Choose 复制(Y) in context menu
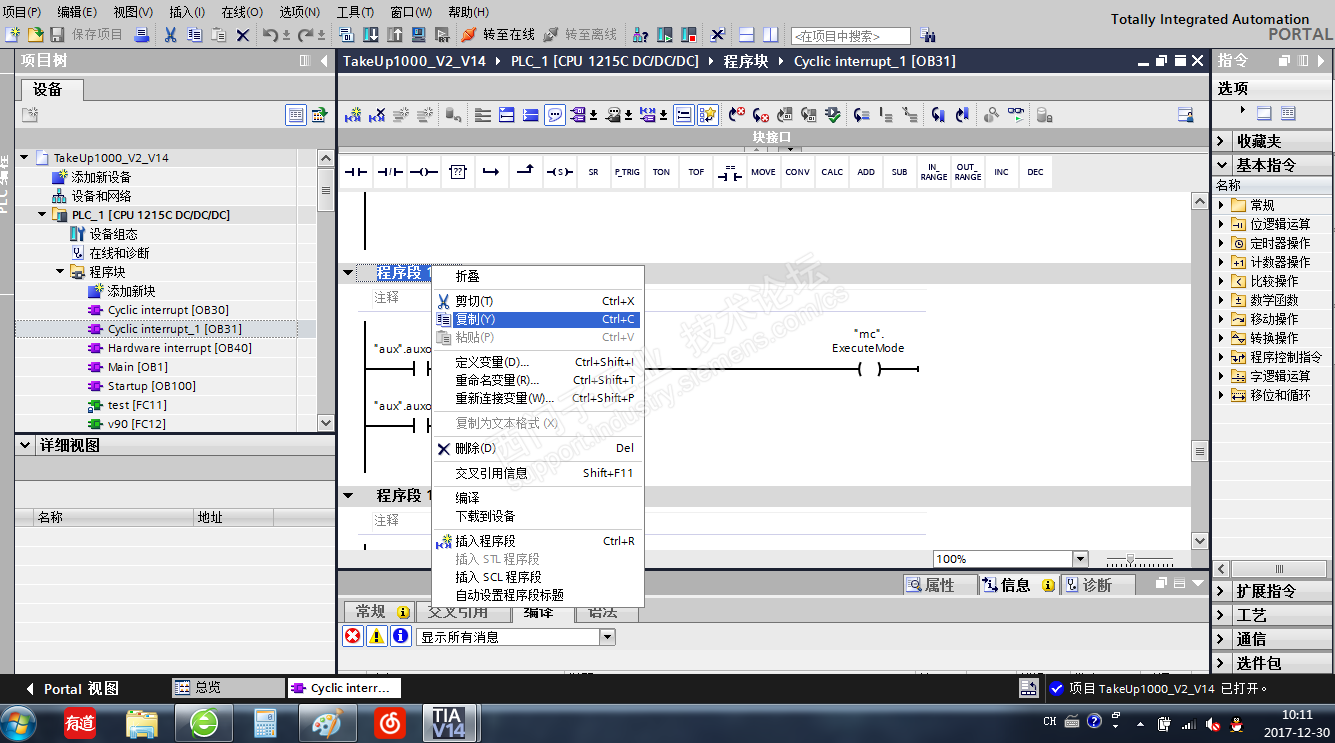Screen dimensions: 1335x743 537,320
